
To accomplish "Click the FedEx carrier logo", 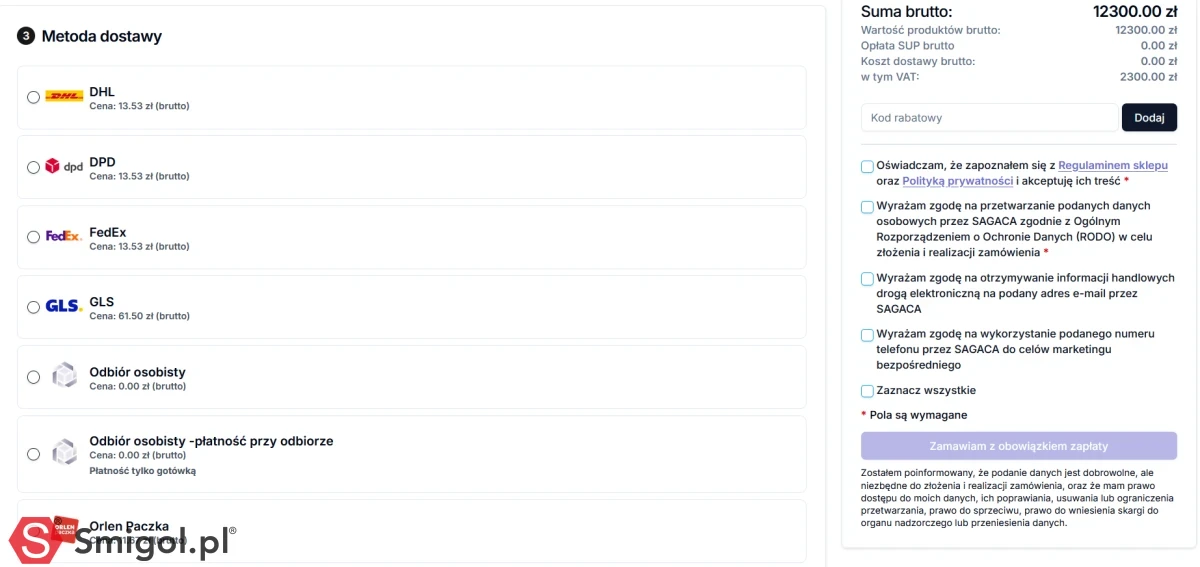I will [x=64, y=237].
